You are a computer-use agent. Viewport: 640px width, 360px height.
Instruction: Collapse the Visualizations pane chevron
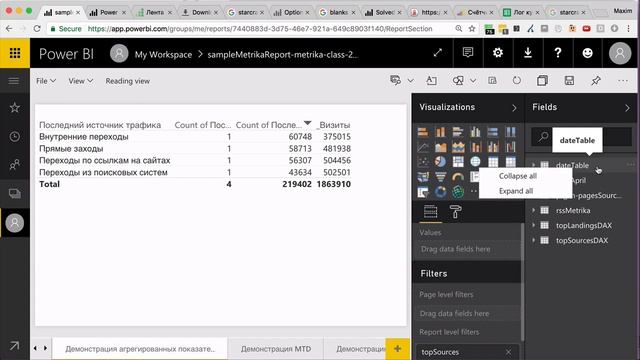514,108
